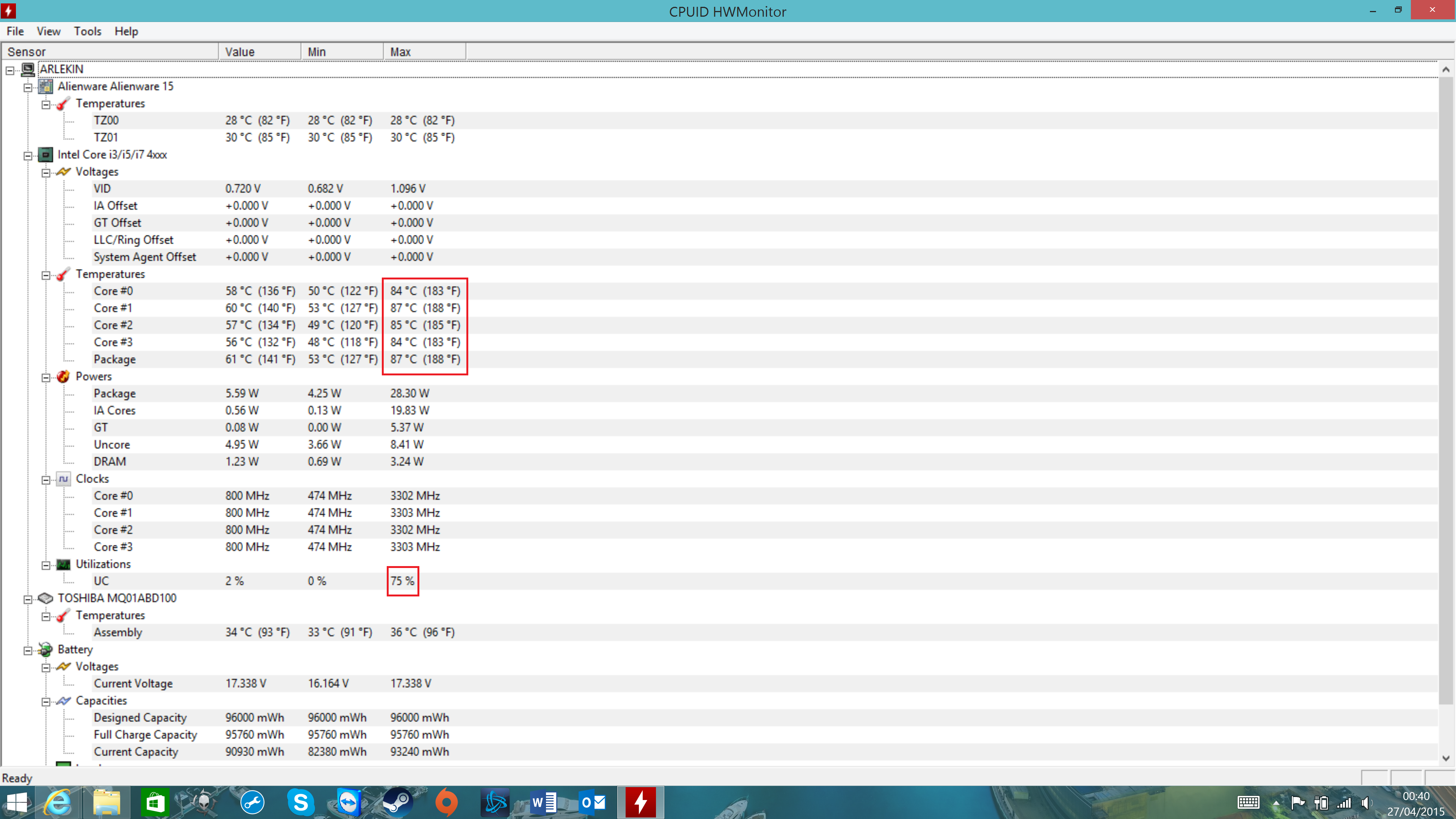This screenshot has width=1456, height=819.
Task: Click the Utilizations graph icon
Action: coord(63,564)
